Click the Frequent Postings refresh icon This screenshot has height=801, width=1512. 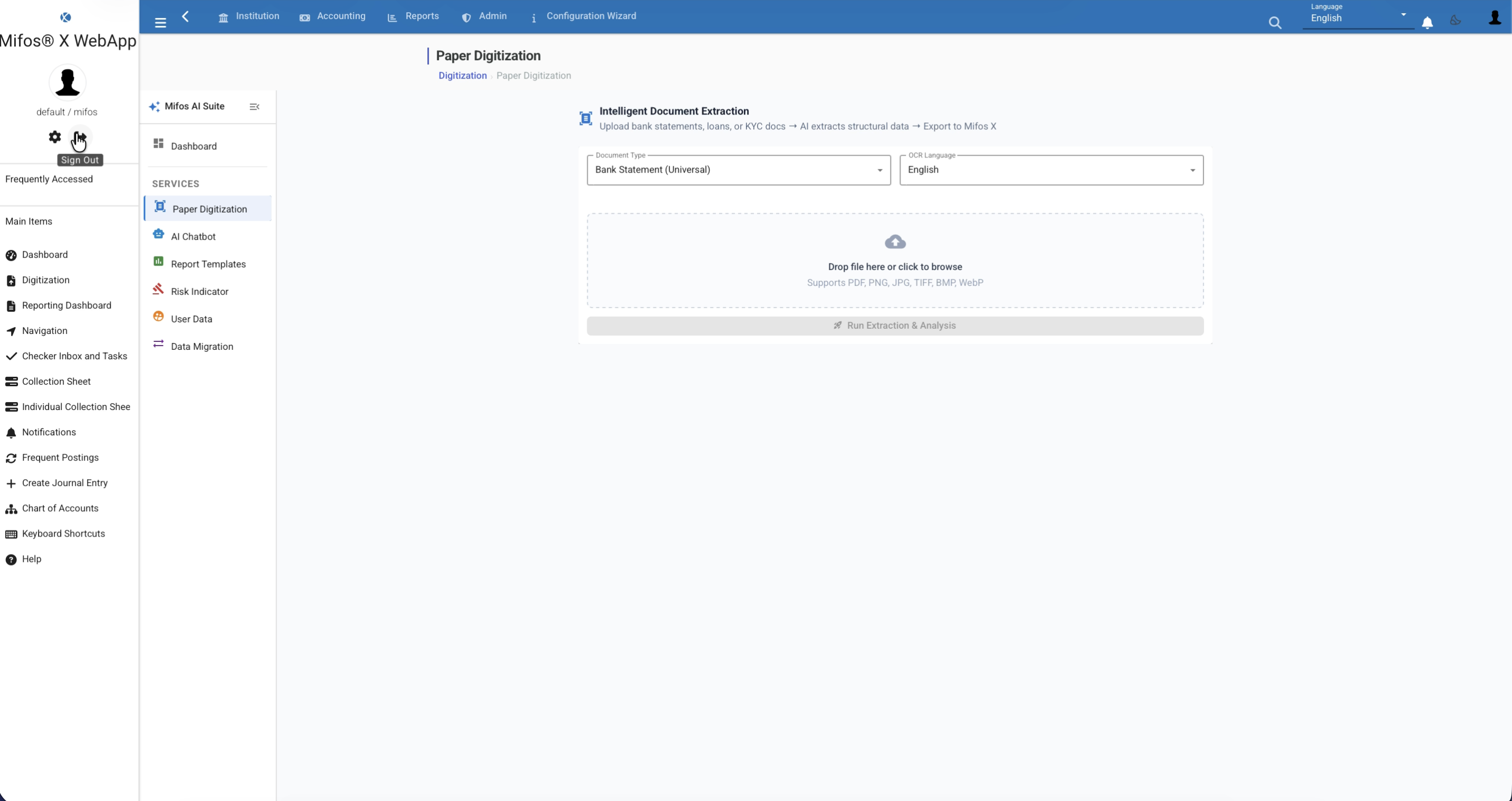point(11,458)
